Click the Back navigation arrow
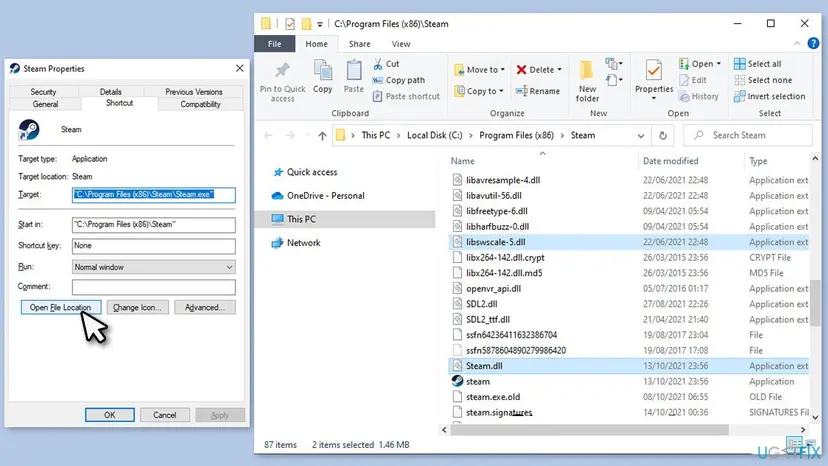The width and height of the screenshot is (828, 466). [x=268, y=136]
